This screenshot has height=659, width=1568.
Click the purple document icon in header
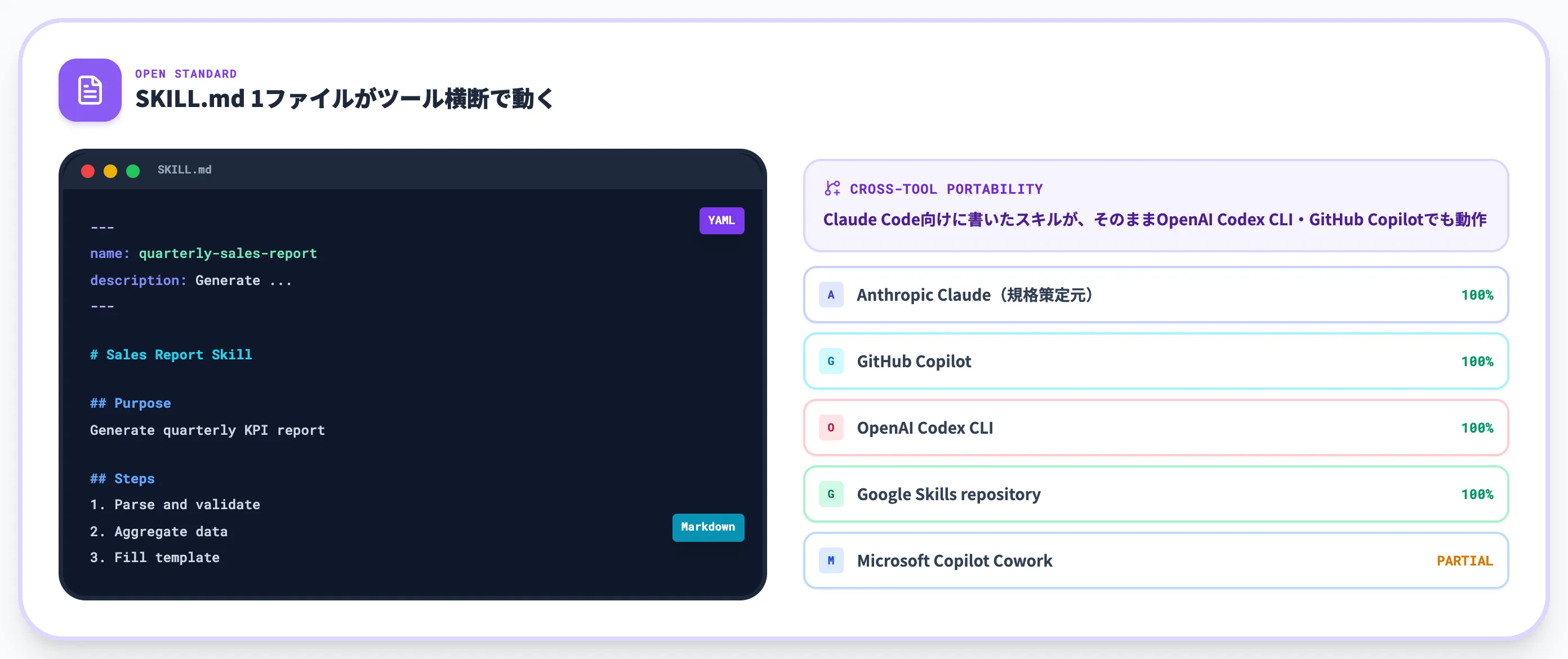90,90
